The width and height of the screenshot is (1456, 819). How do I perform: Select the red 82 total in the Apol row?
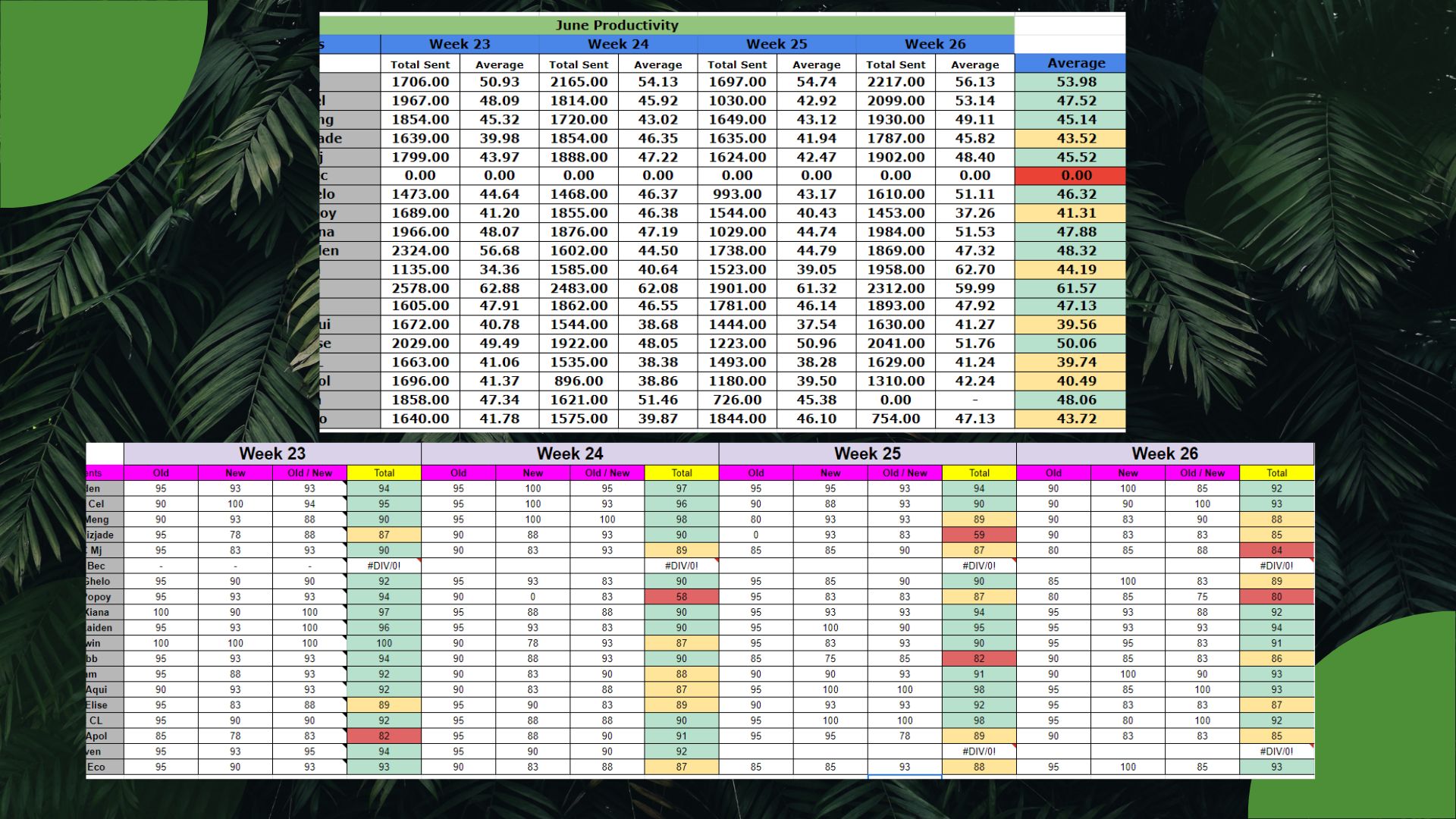pos(384,736)
